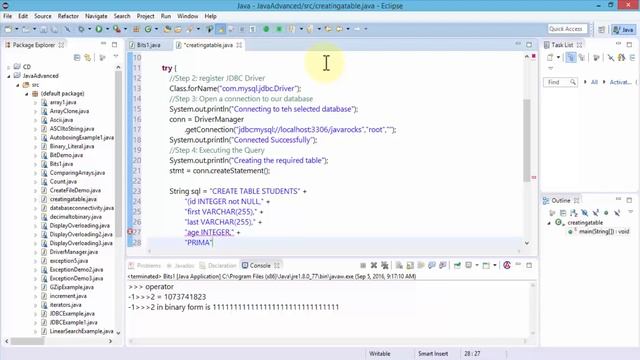
Task: Click Display Selected Console monitor icon
Action: [469, 265]
